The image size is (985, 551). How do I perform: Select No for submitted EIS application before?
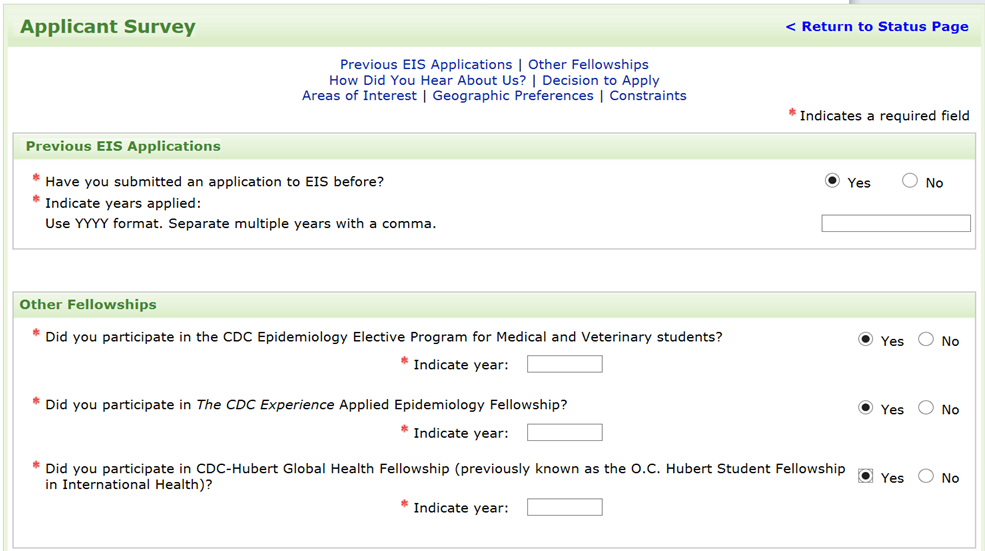pyautogui.click(x=909, y=181)
